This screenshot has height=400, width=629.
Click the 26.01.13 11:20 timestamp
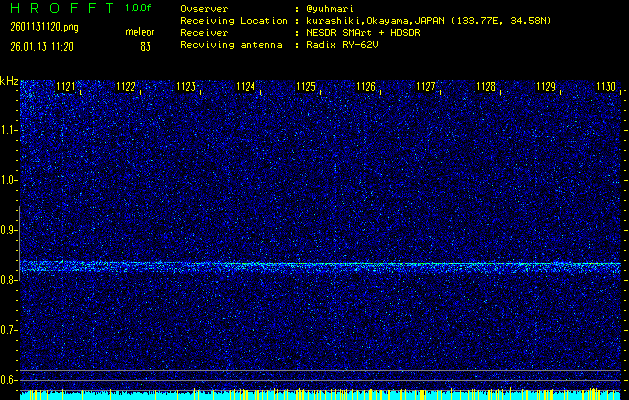click(43, 46)
